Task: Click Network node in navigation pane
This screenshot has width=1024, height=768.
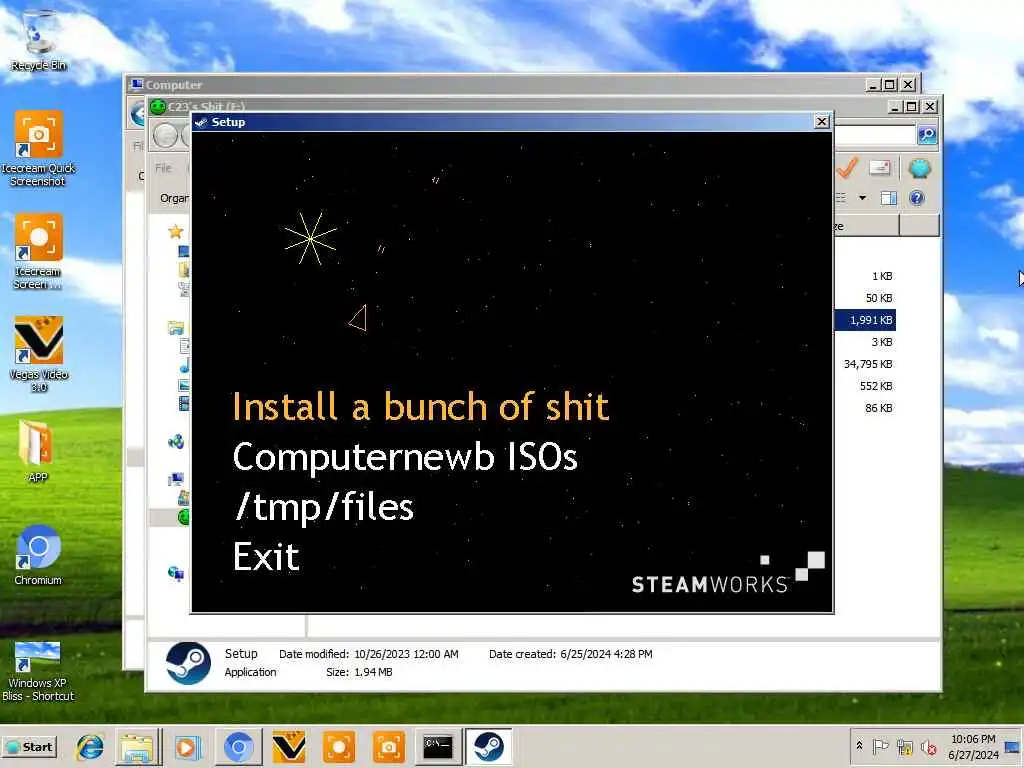Action: pos(176,573)
